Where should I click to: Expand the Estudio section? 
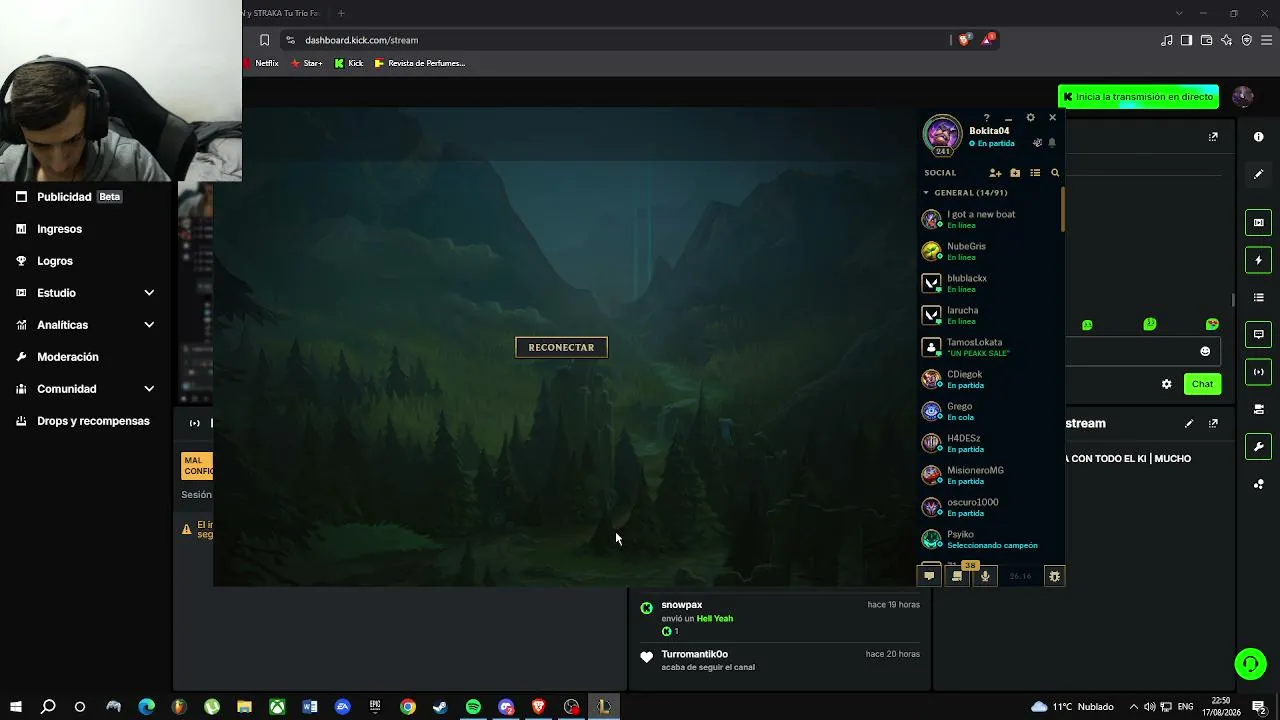pos(87,293)
